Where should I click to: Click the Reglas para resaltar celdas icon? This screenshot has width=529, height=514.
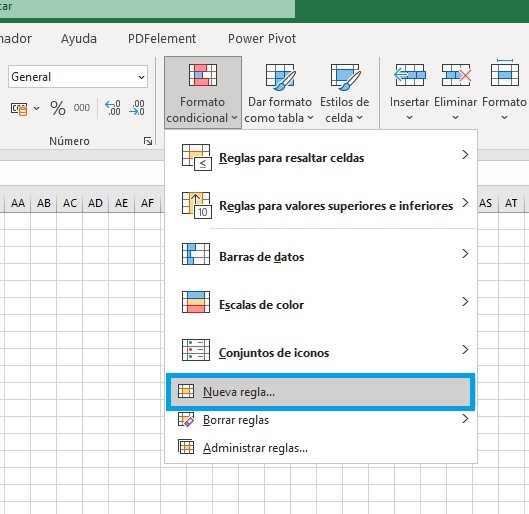click(x=196, y=157)
